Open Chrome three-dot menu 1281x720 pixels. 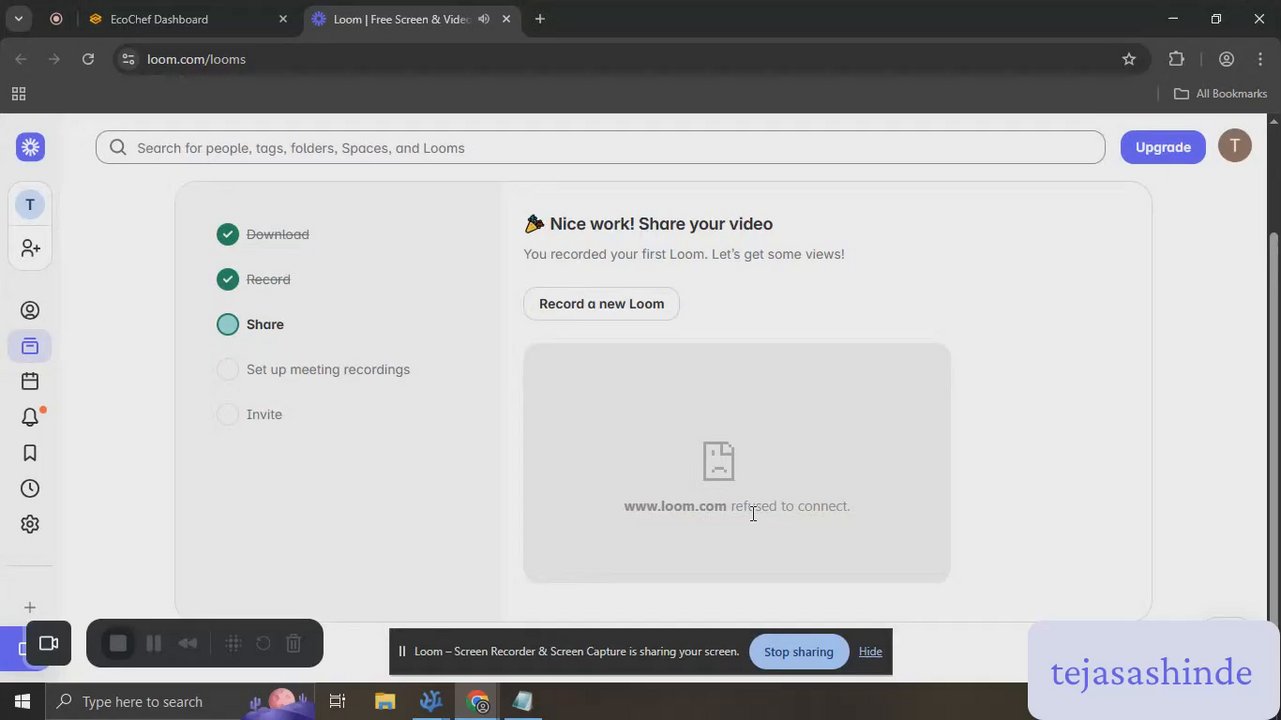tap(1259, 59)
